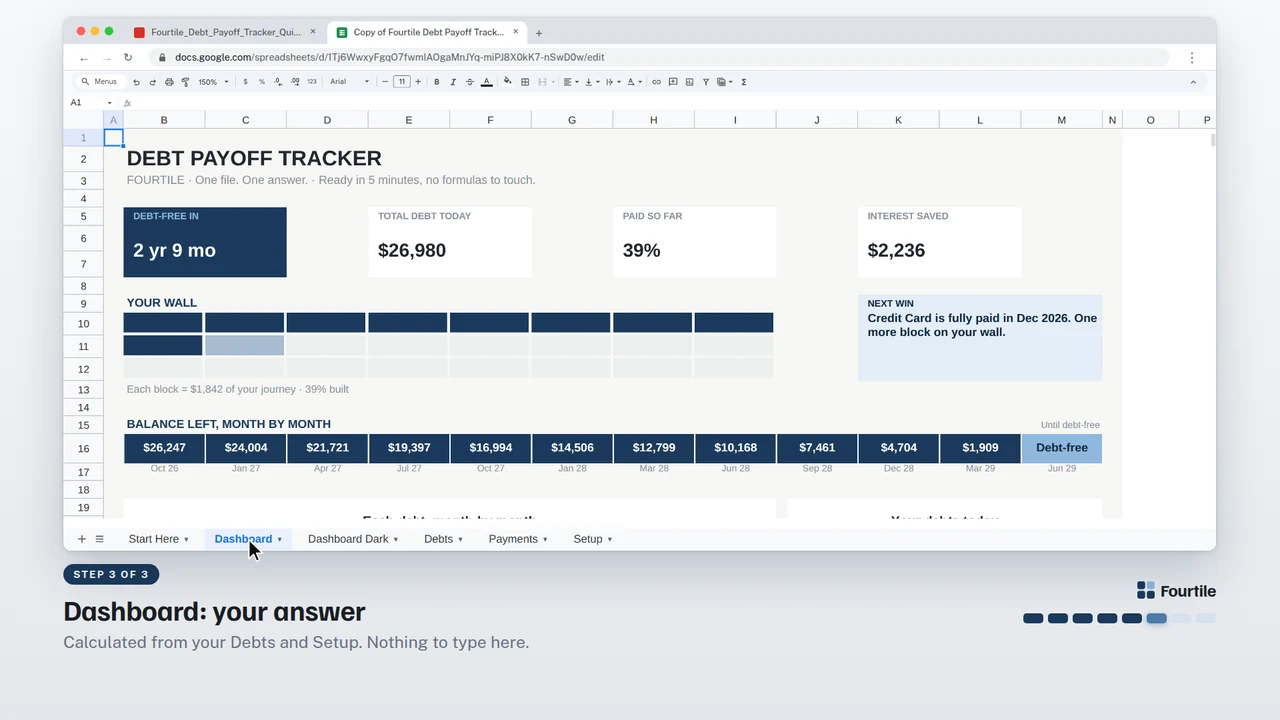Decrease font size with the minus button
1280x720 pixels.
click(386, 82)
